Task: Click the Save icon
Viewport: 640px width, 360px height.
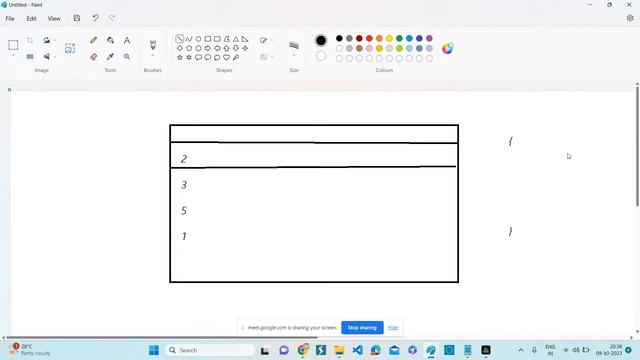Action: (77, 18)
